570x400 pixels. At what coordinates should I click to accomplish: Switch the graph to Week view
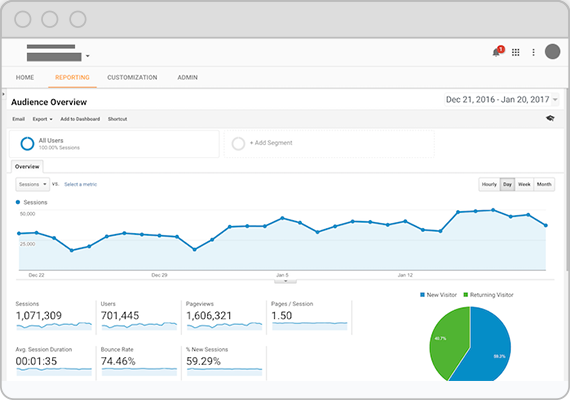(524, 184)
